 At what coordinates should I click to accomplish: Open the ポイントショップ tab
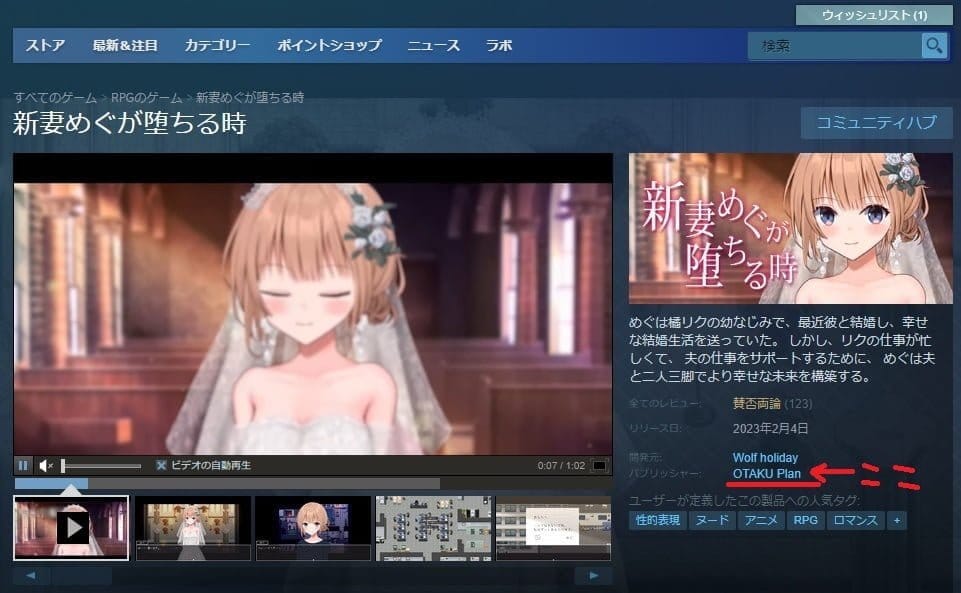[329, 46]
